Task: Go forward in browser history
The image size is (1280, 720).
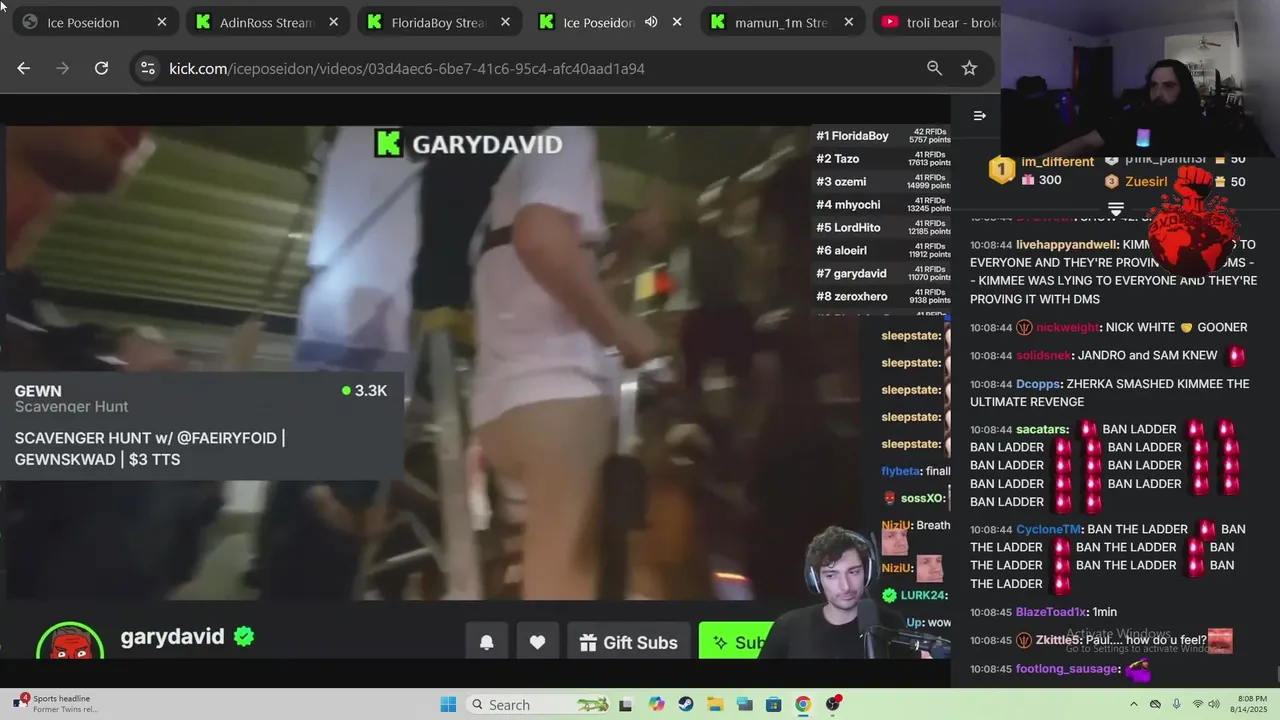Action: (x=62, y=68)
